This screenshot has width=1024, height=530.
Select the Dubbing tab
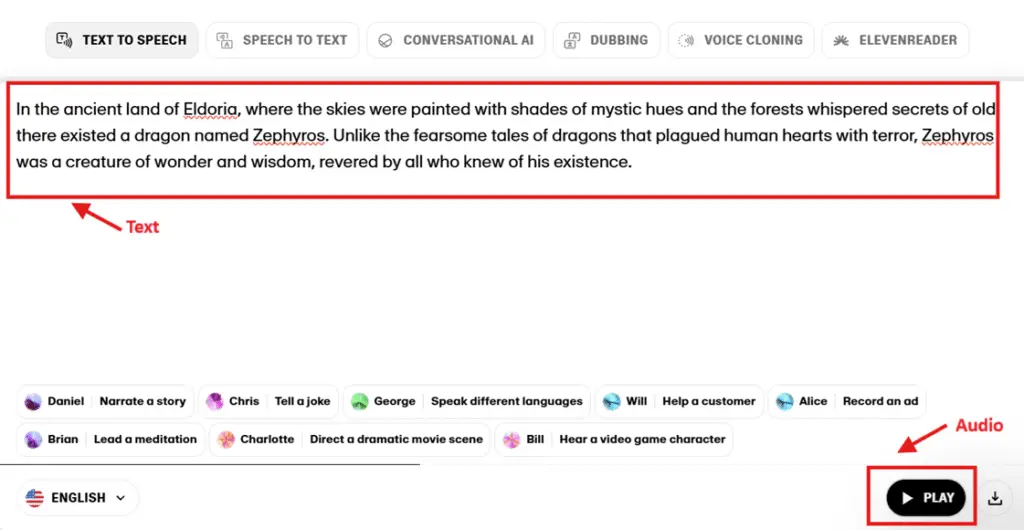[x=607, y=40]
